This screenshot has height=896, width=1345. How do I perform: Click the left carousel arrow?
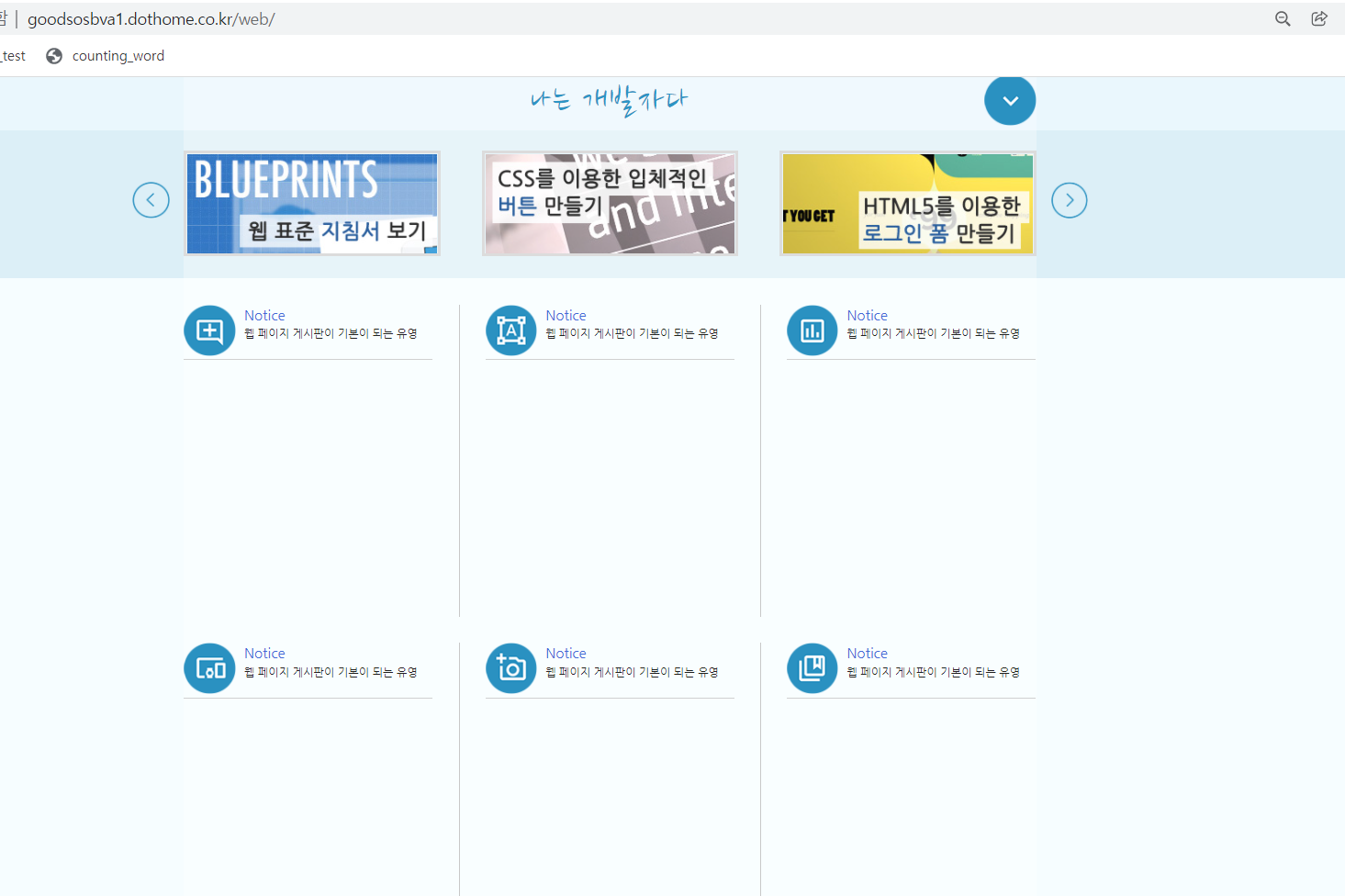pyautogui.click(x=151, y=199)
